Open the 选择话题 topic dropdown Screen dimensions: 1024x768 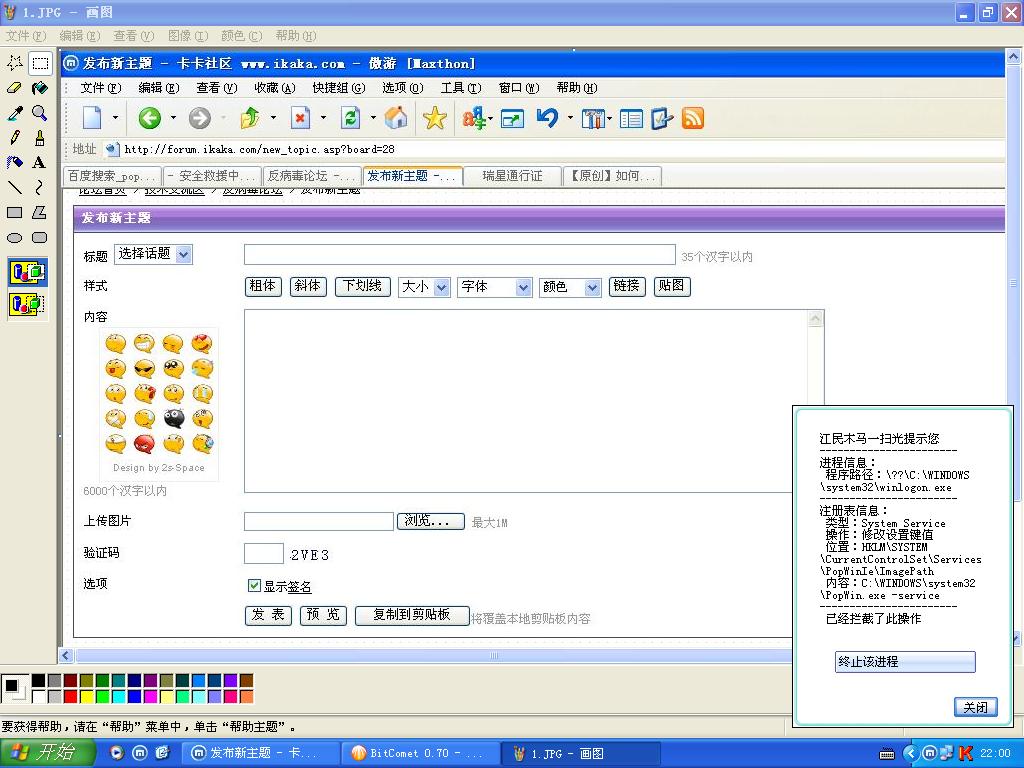click(x=153, y=254)
